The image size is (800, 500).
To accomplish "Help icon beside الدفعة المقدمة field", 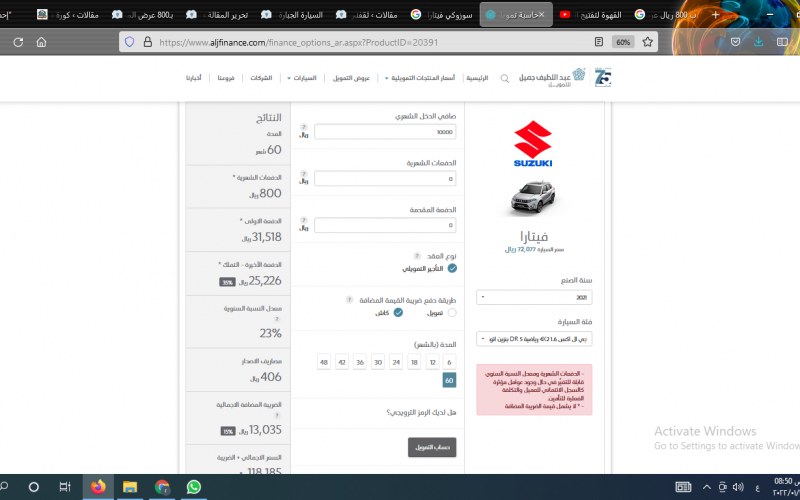I will 304,220.
